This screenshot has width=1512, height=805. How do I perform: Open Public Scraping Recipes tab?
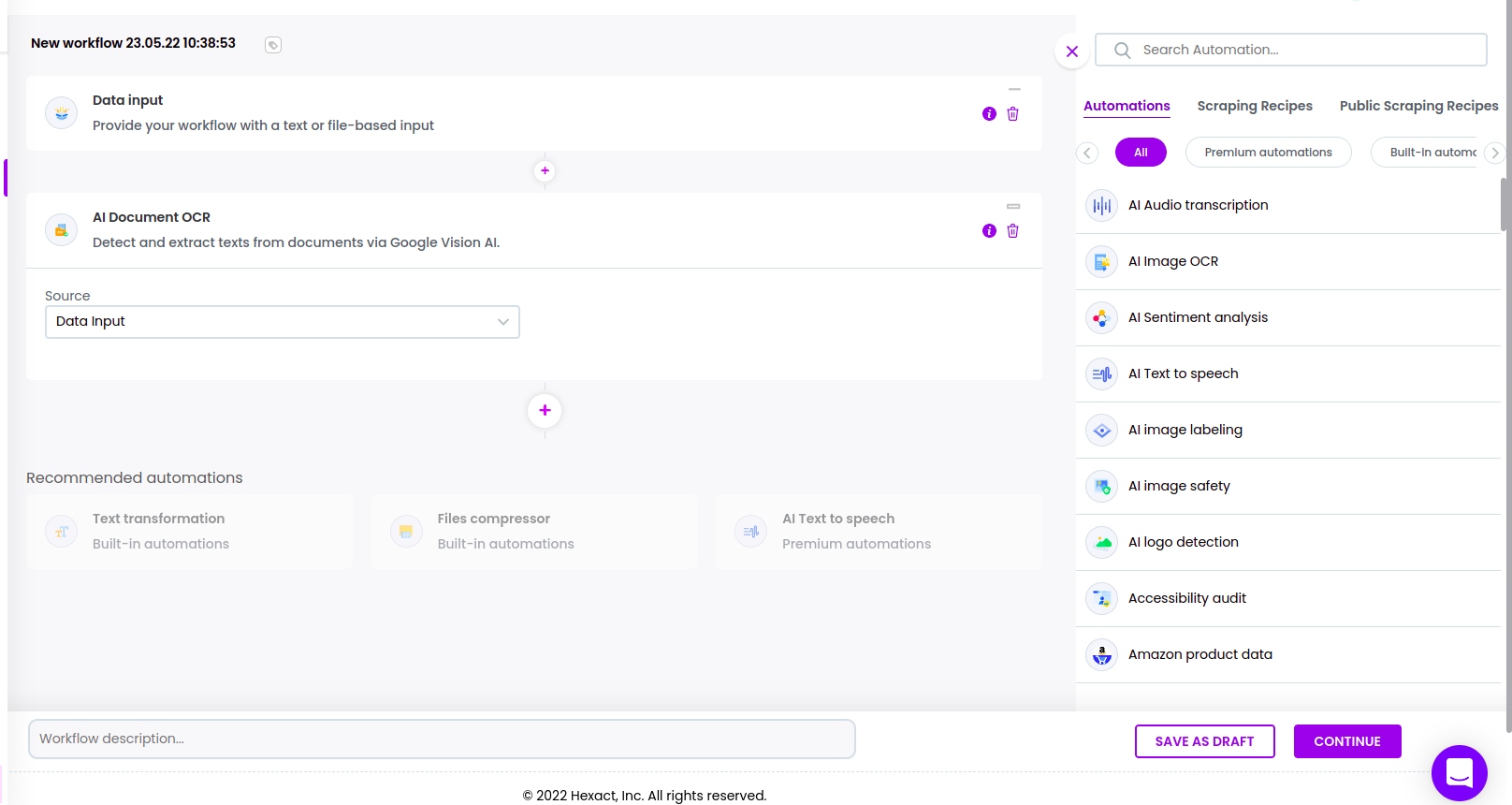(1418, 106)
